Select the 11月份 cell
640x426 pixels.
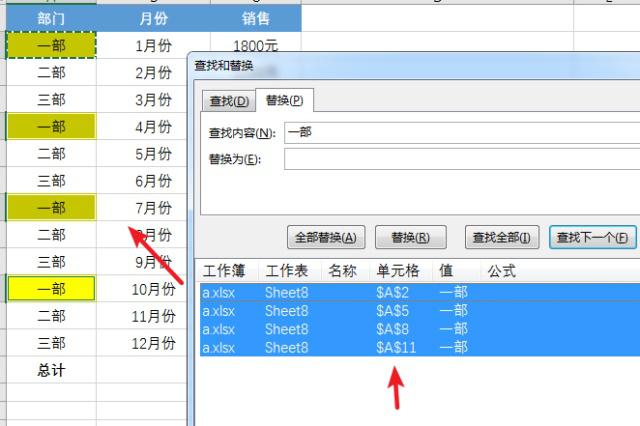142,316
